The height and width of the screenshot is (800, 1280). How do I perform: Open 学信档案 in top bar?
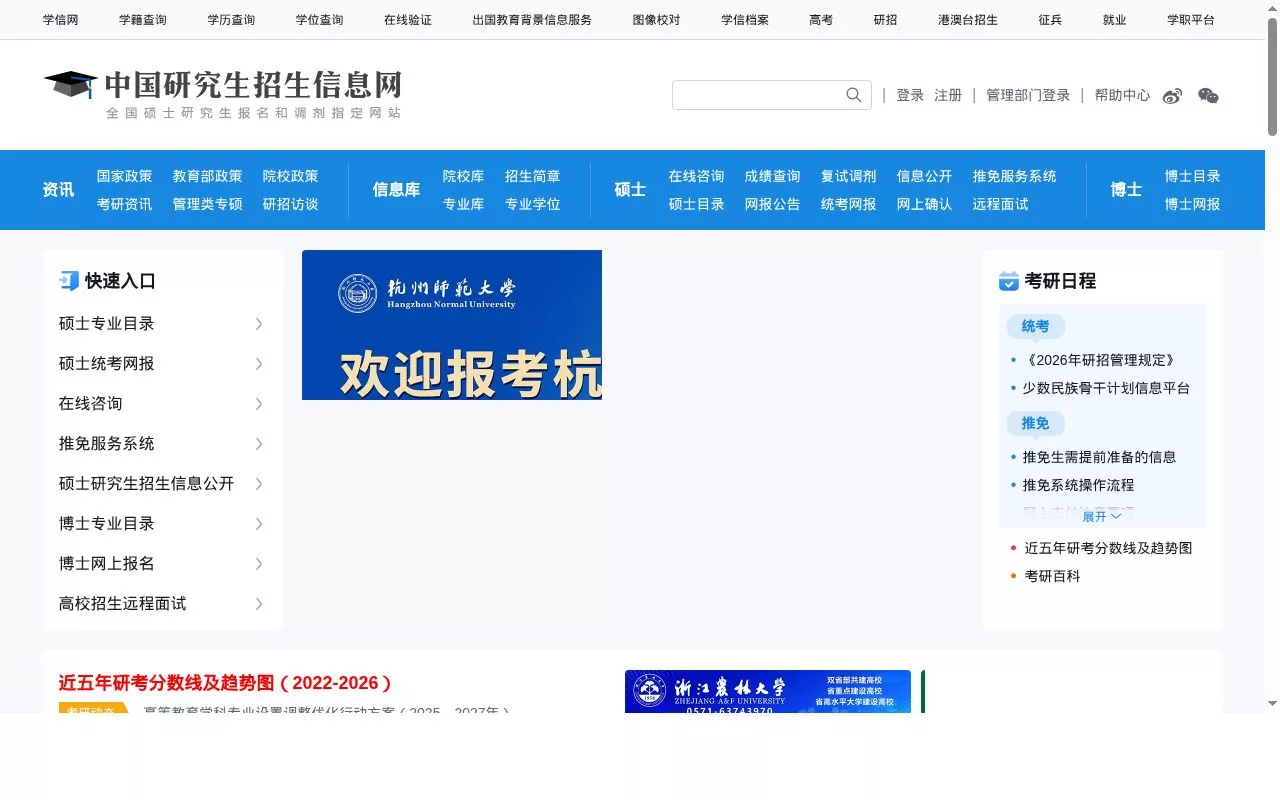click(745, 20)
